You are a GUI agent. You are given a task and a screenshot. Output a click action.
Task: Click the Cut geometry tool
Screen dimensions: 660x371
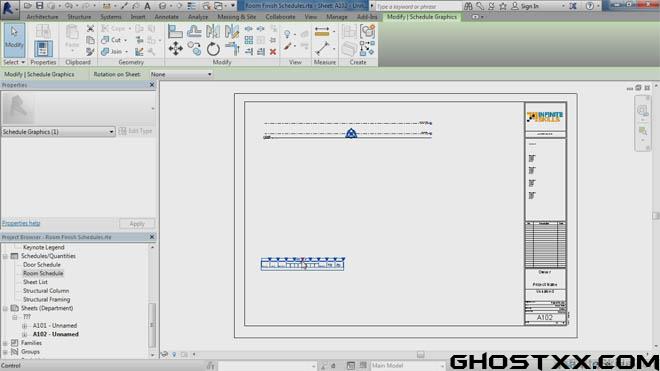(112, 40)
